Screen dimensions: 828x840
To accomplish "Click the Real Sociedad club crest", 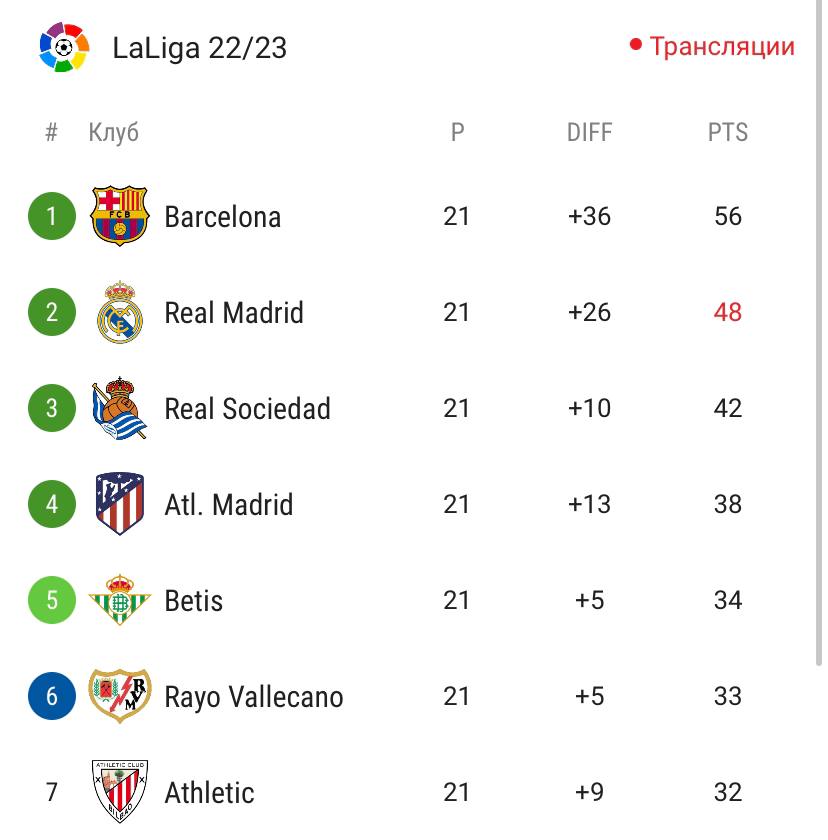I will click(120, 409).
